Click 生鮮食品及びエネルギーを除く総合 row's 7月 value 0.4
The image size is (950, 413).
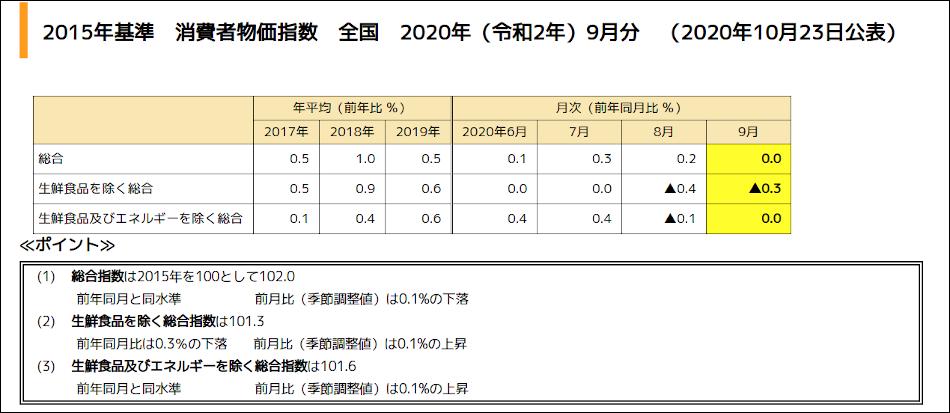click(x=602, y=219)
